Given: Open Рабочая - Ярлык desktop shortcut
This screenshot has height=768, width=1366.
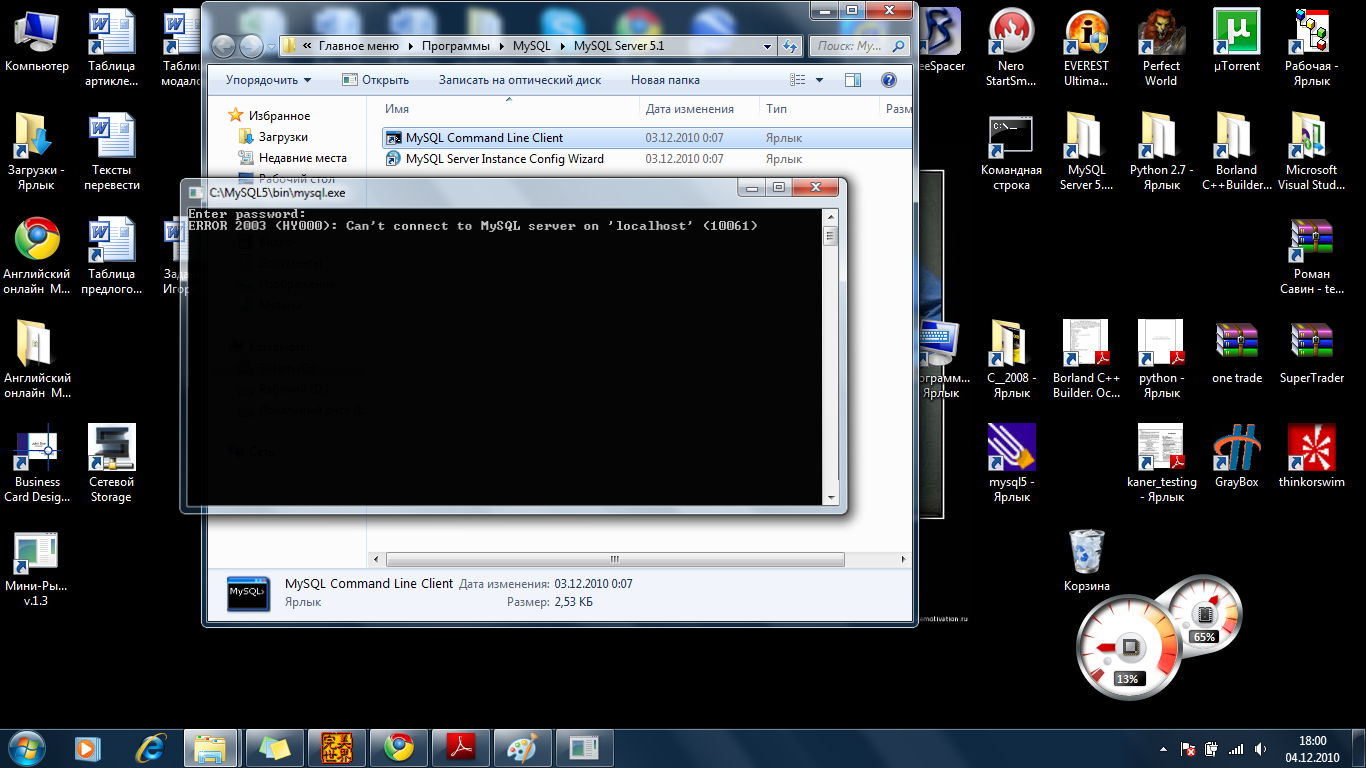Looking at the screenshot, I should pyautogui.click(x=1312, y=48).
